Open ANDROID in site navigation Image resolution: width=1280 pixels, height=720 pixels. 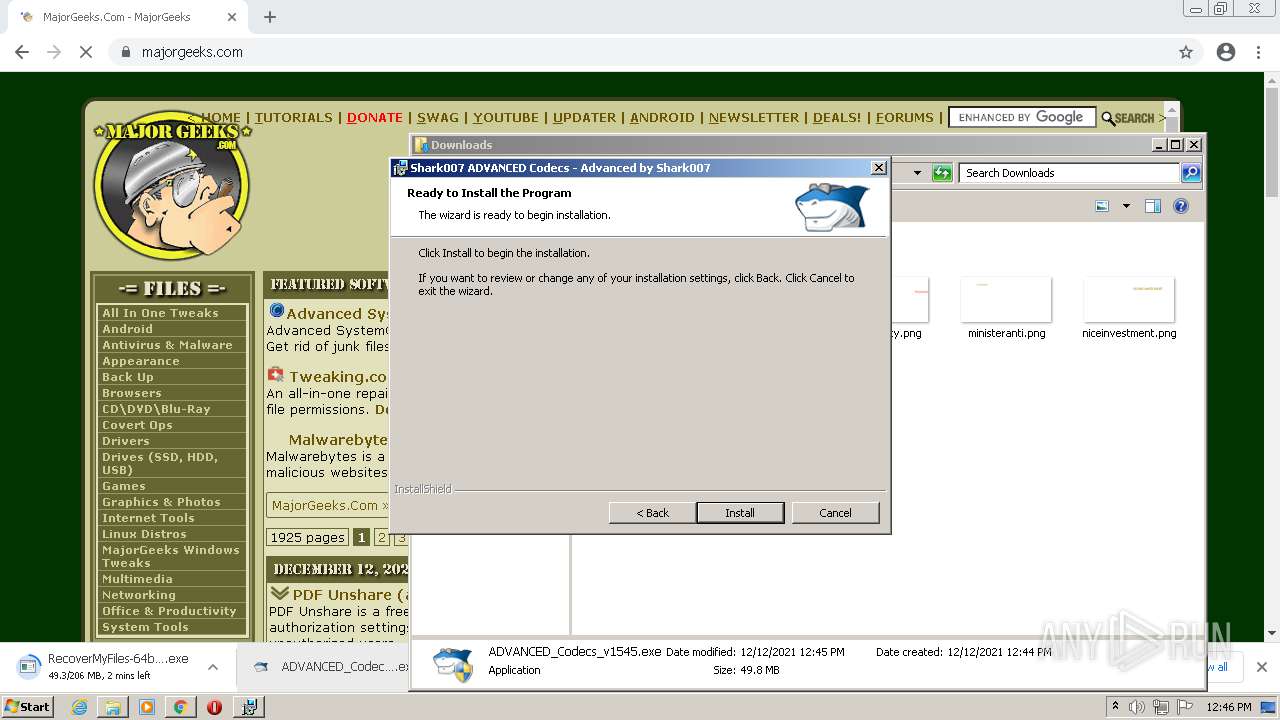(662, 117)
